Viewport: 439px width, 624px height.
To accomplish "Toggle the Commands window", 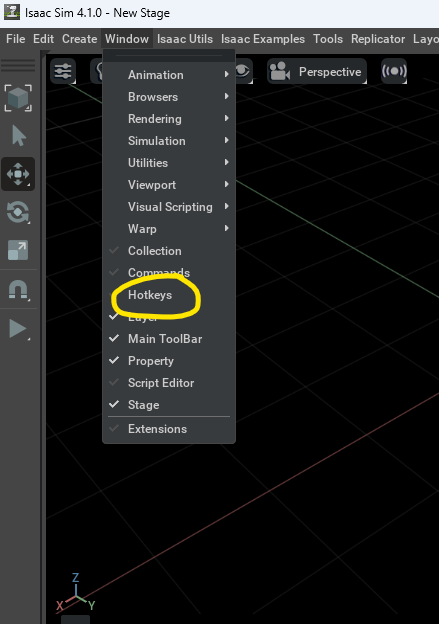I will pyautogui.click(x=169, y=273).
